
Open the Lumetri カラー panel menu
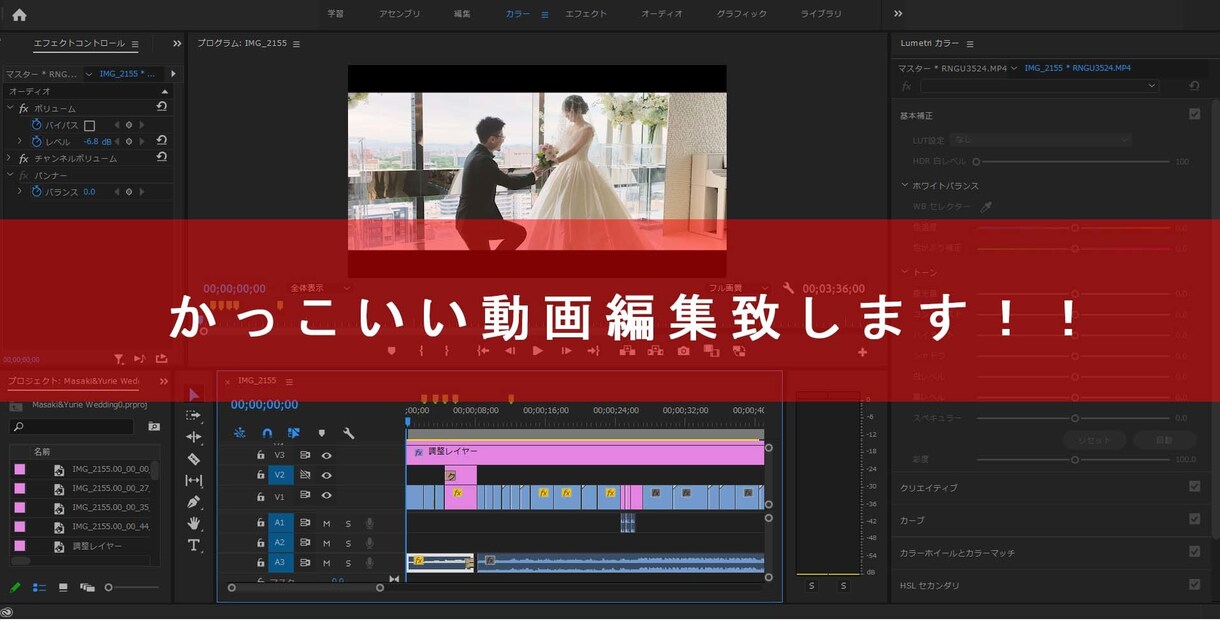pyautogui.click(x=969, y=44)
